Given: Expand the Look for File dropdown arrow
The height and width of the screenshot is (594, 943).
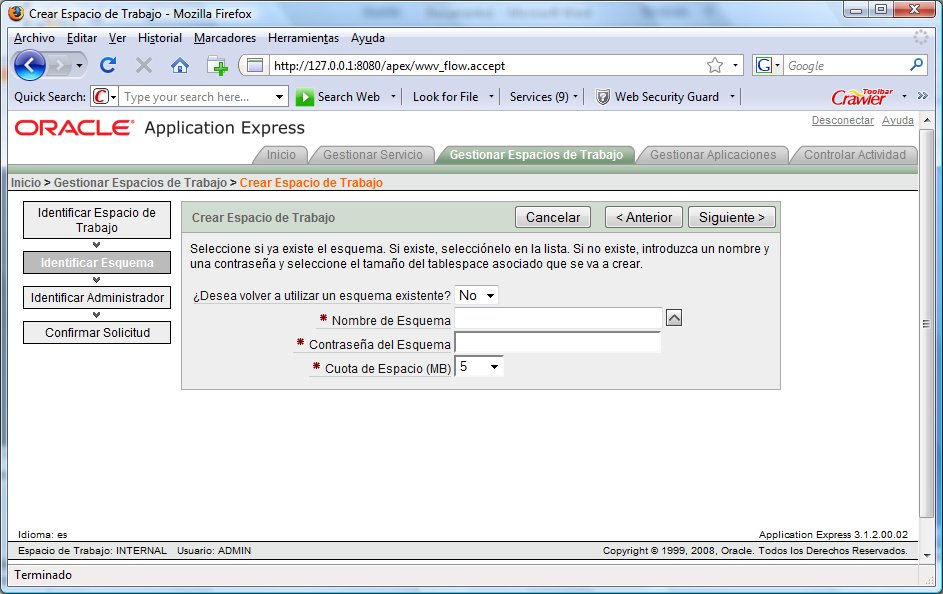Looking at the screenshot, I should tap(491, 96).
